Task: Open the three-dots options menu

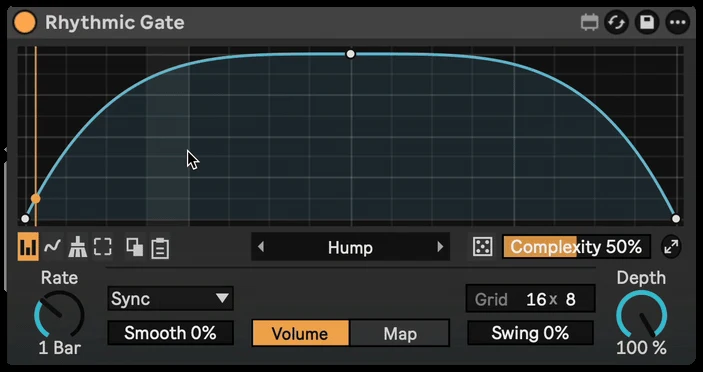Action: (x=677, y=22)
